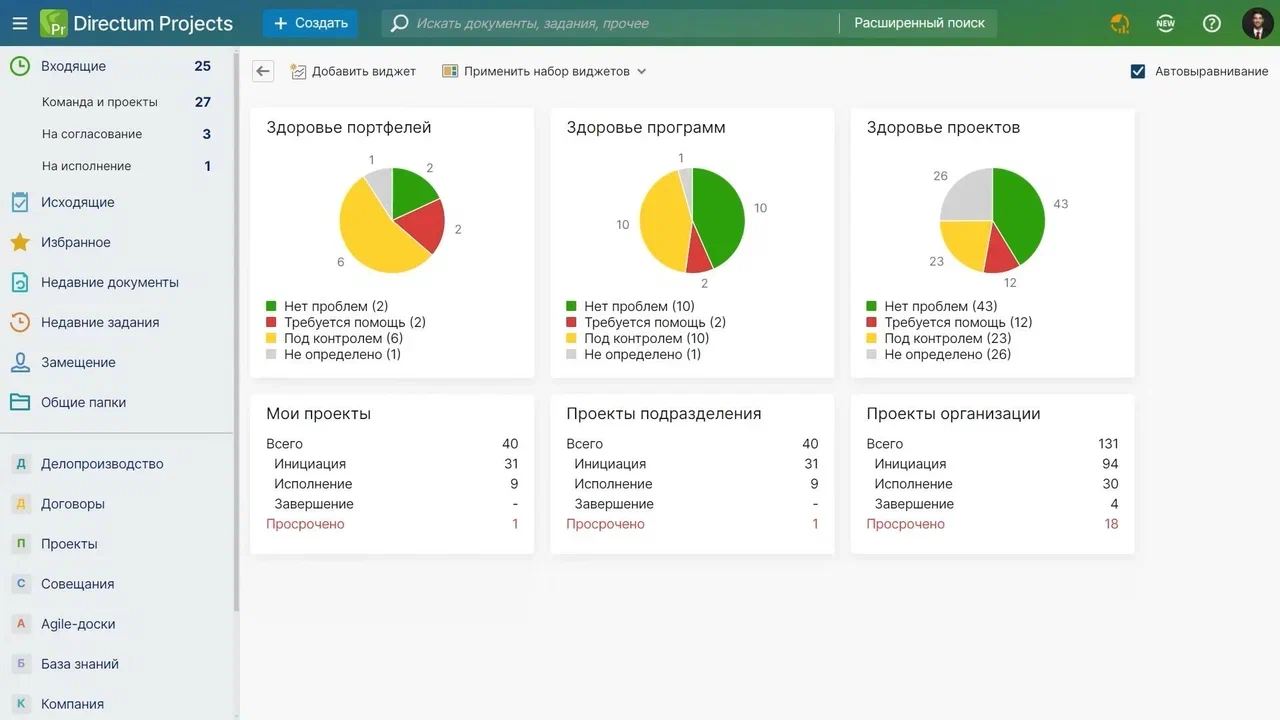
Task: Toggle the Автовыравнивание checkbox
Action: click(x=1138, y=71)
